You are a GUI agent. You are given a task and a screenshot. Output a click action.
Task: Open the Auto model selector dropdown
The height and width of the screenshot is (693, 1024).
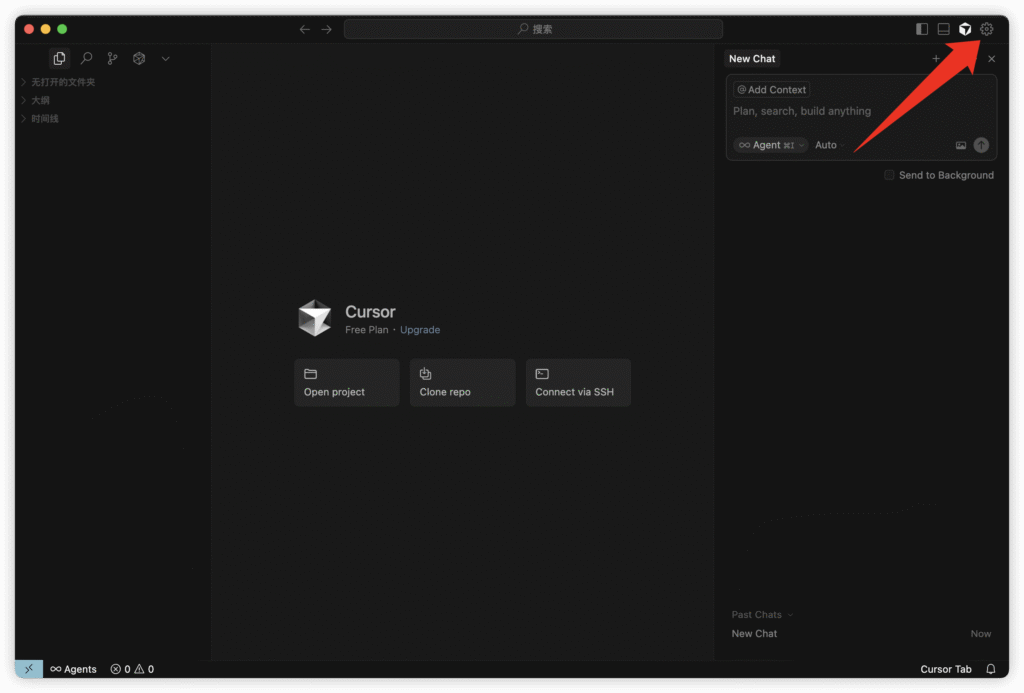(828, 145)
